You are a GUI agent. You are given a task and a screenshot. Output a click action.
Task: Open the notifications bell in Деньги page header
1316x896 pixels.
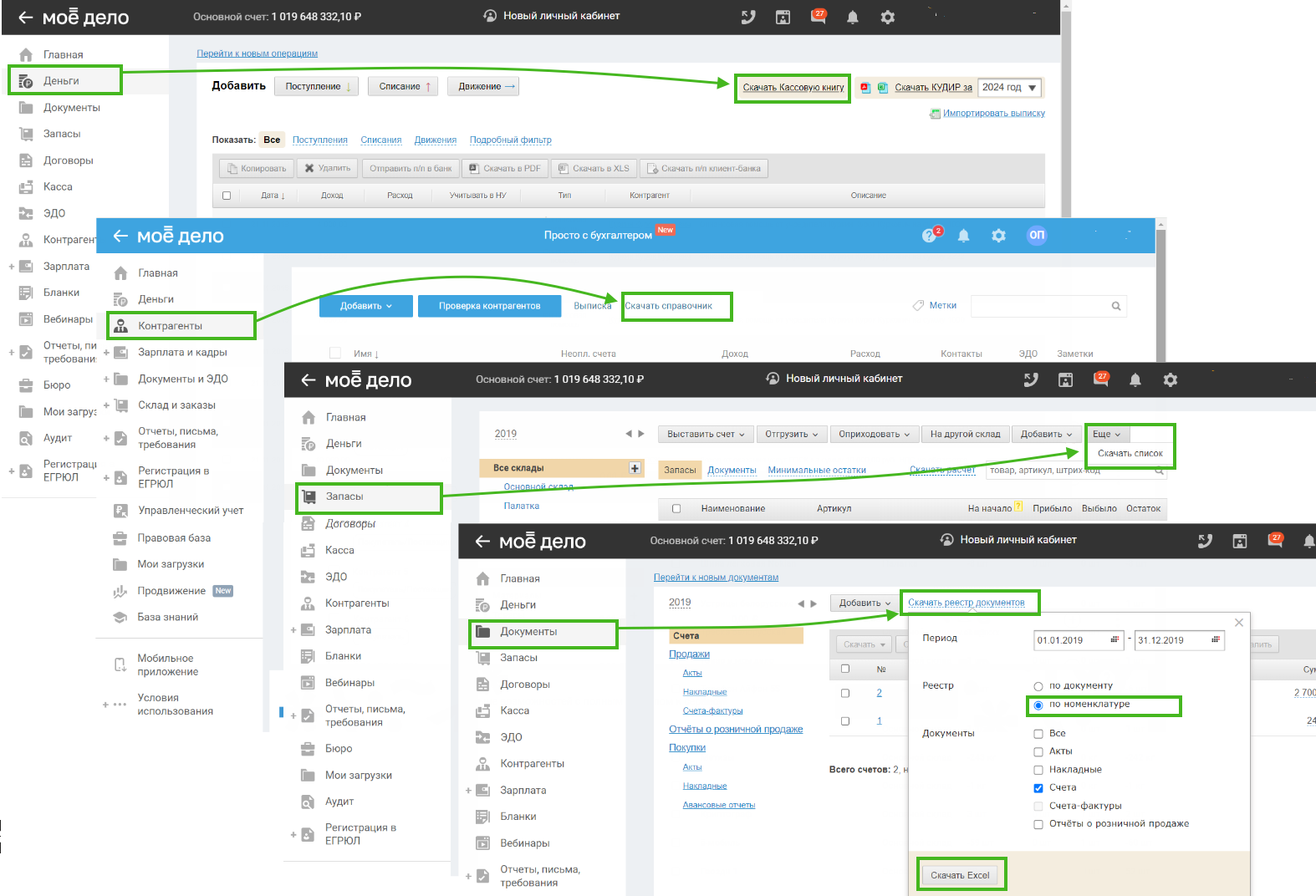(x=853, y=17)
